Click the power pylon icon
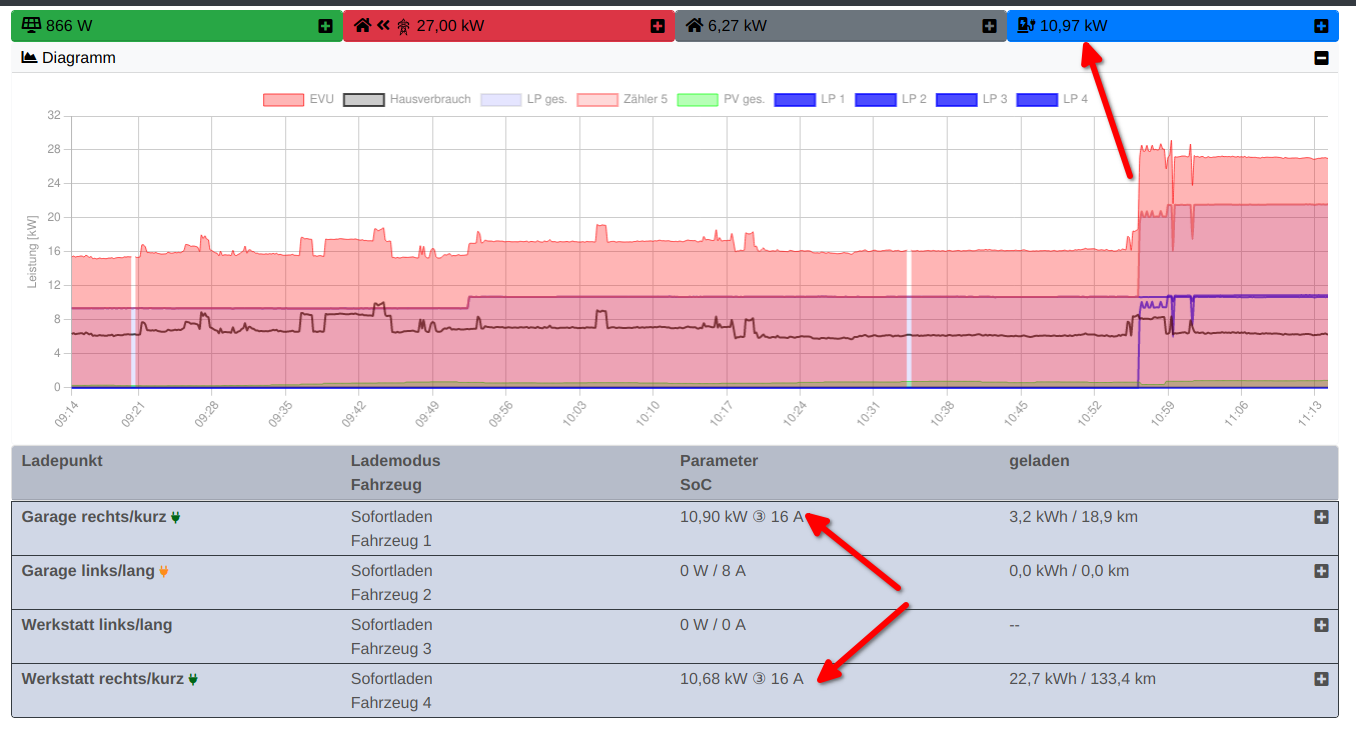Screen dimensions: 1356x730 403,26
